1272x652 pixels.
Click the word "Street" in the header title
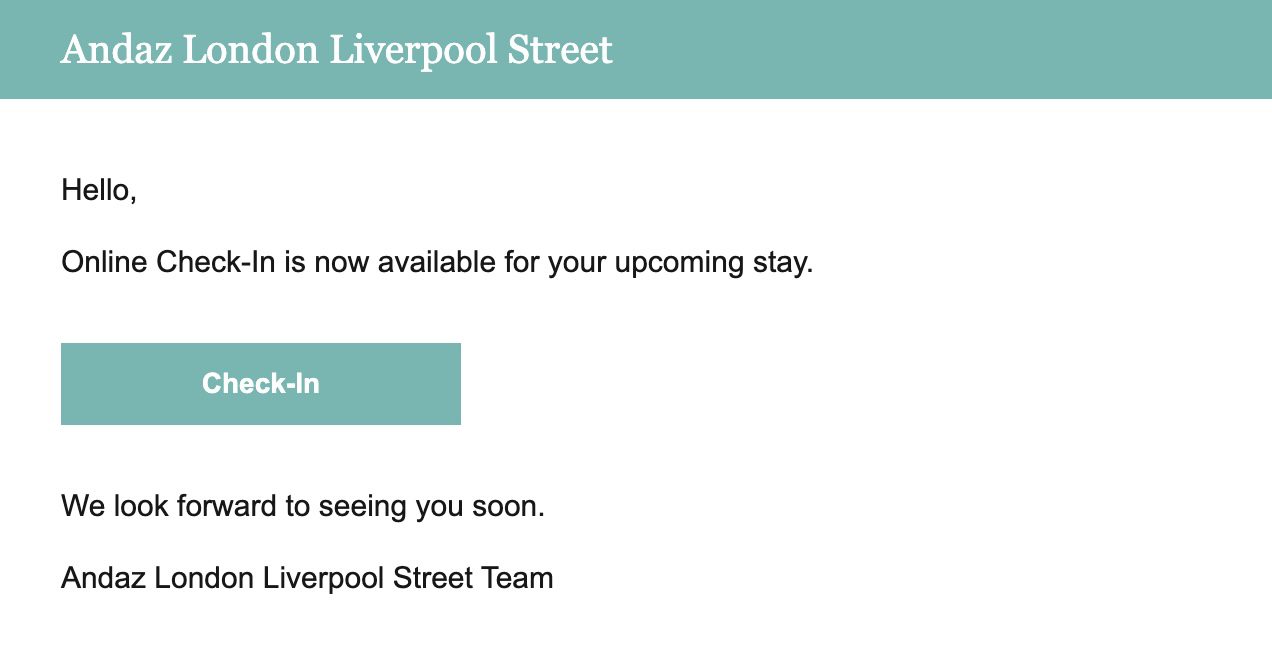click(559, 50)
